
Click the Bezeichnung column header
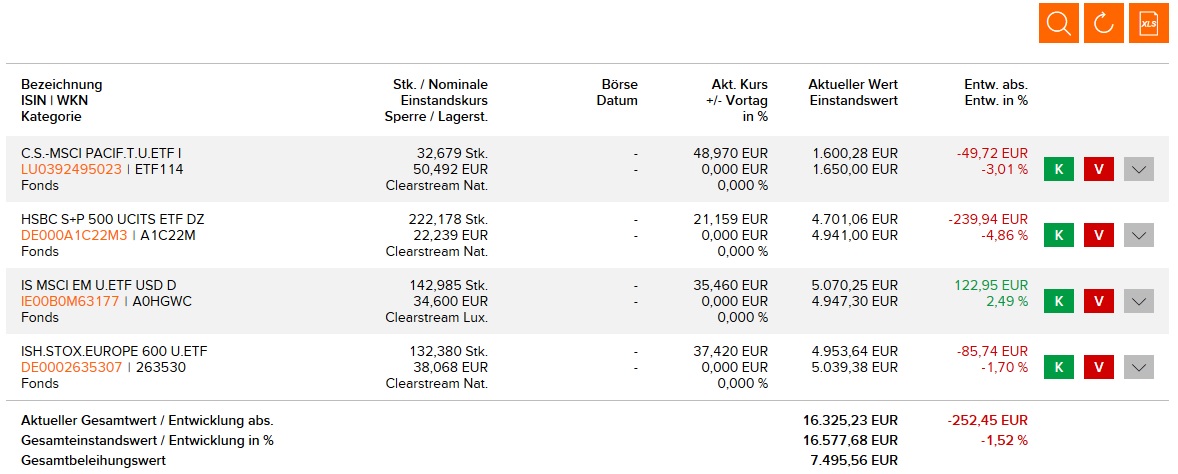pyautogui.click(x=61, y=84)
